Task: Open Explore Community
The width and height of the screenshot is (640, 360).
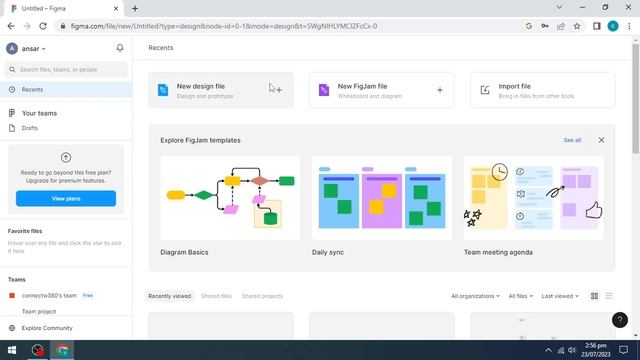Action: [x=47, y=328]
